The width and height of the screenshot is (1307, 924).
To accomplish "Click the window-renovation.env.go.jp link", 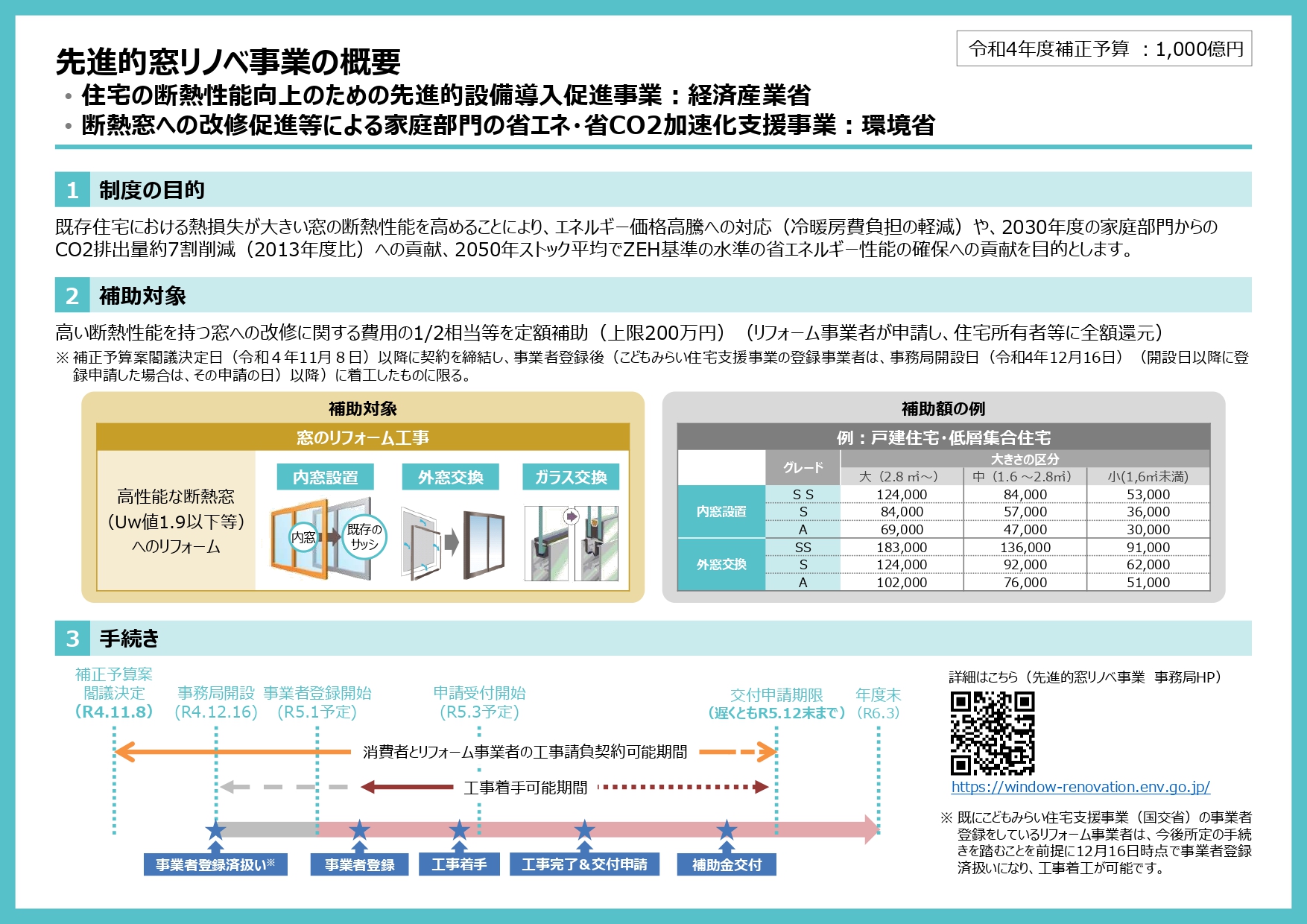I will 1080,787.
